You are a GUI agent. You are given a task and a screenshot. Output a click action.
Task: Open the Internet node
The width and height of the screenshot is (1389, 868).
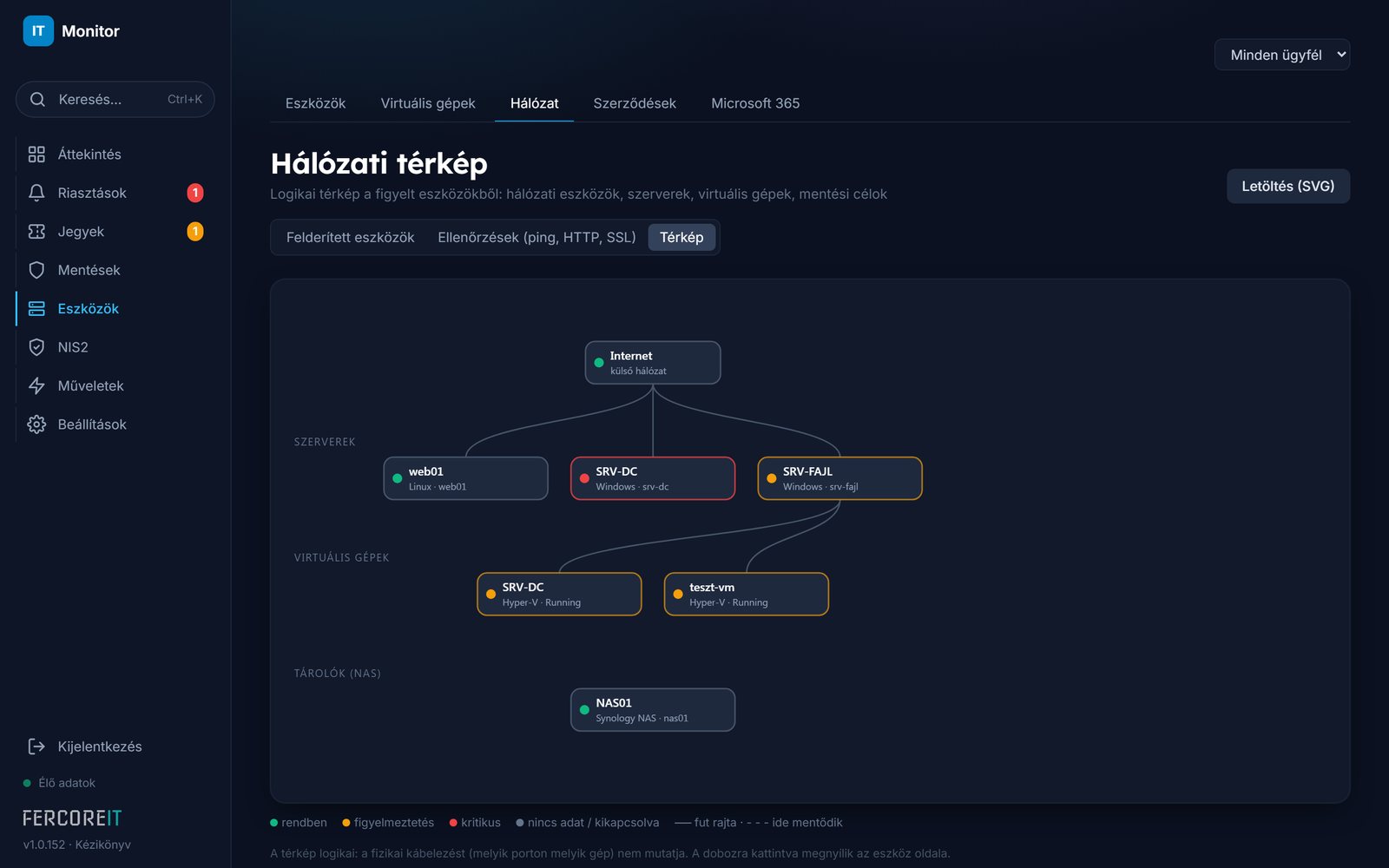pyautogui.click(x=653, y=363)
